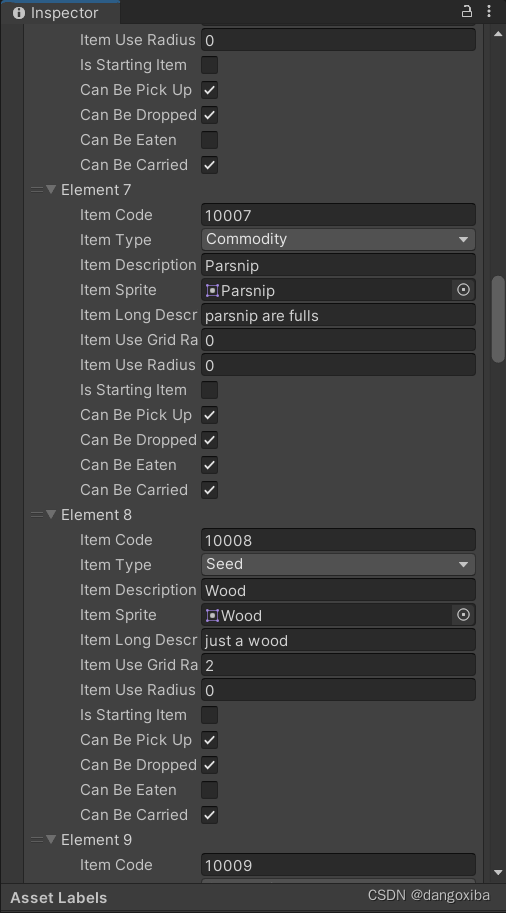Image resolution: width=506 pixels, height=913 pixels.
Task: Open object picker for Parsnip sprite
Action: click(x=463, y=290)
